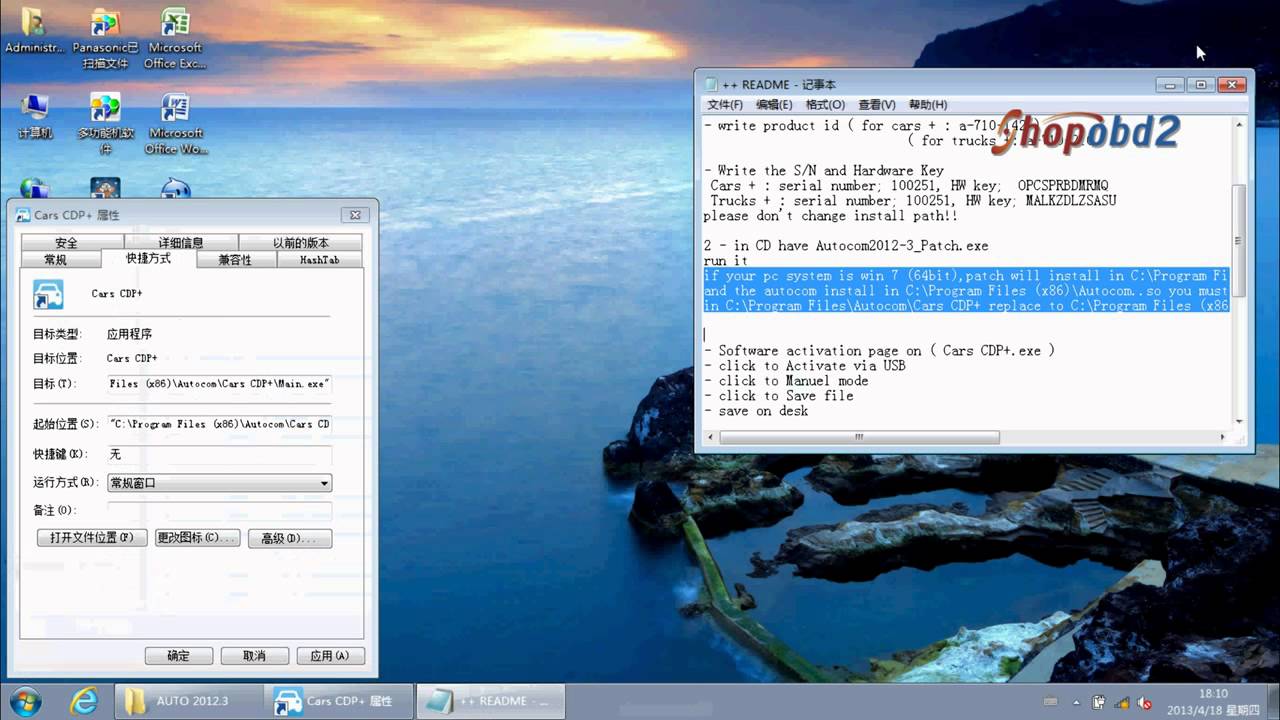Click the Notepad vertical scrollbar thumb
Image resolution: width=1280 pixels, height=720 pixels.
click(x=1238, y=240)
